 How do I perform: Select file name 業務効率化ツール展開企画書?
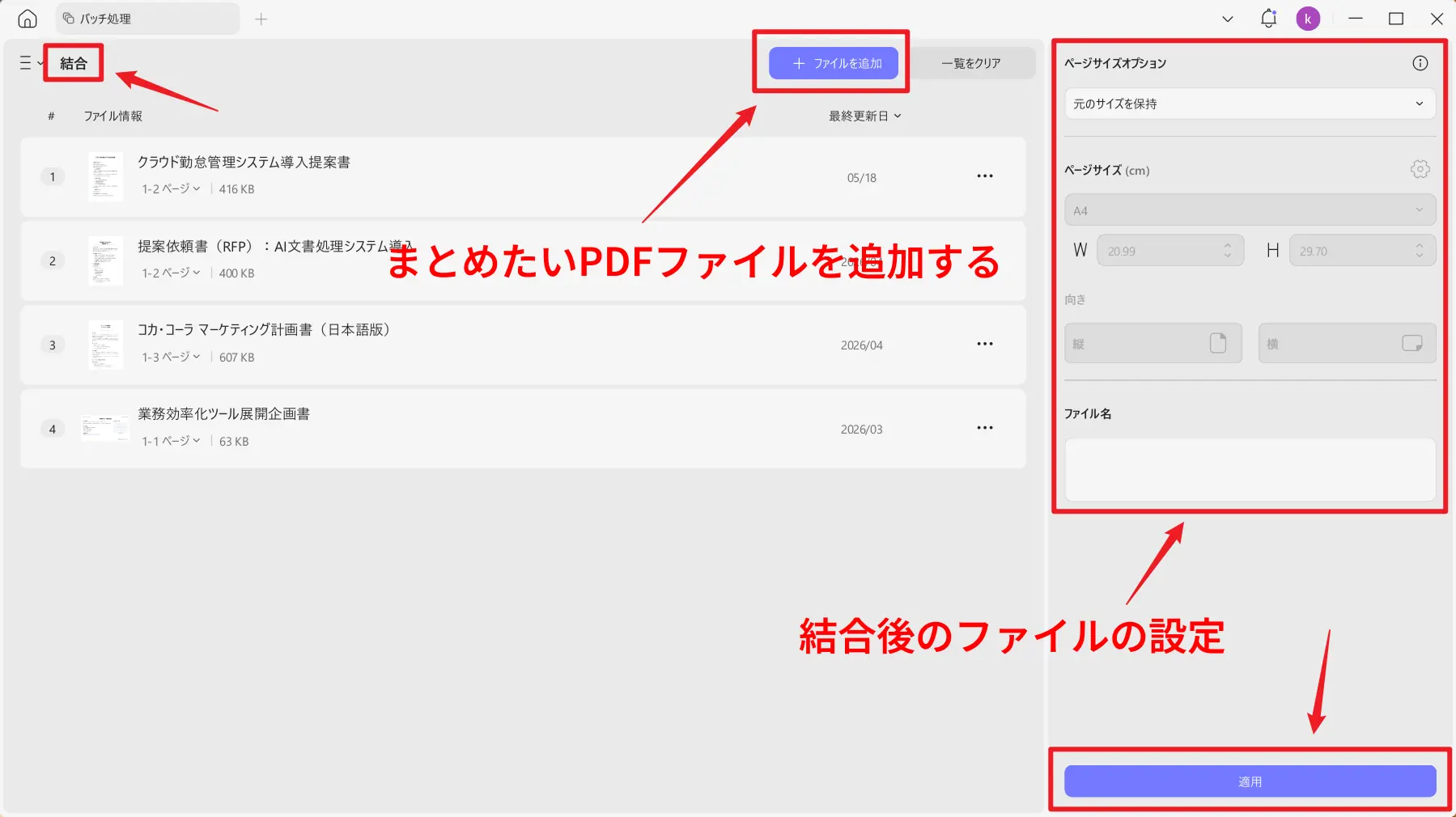(x=223, y=413)
